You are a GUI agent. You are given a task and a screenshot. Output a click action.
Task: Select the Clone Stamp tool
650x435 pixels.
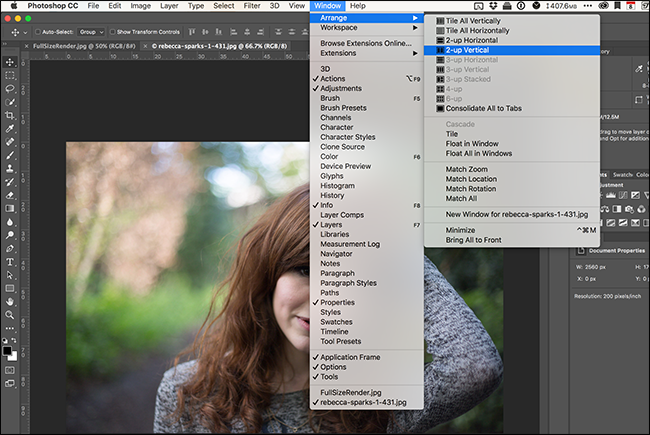tap(10, 170)
